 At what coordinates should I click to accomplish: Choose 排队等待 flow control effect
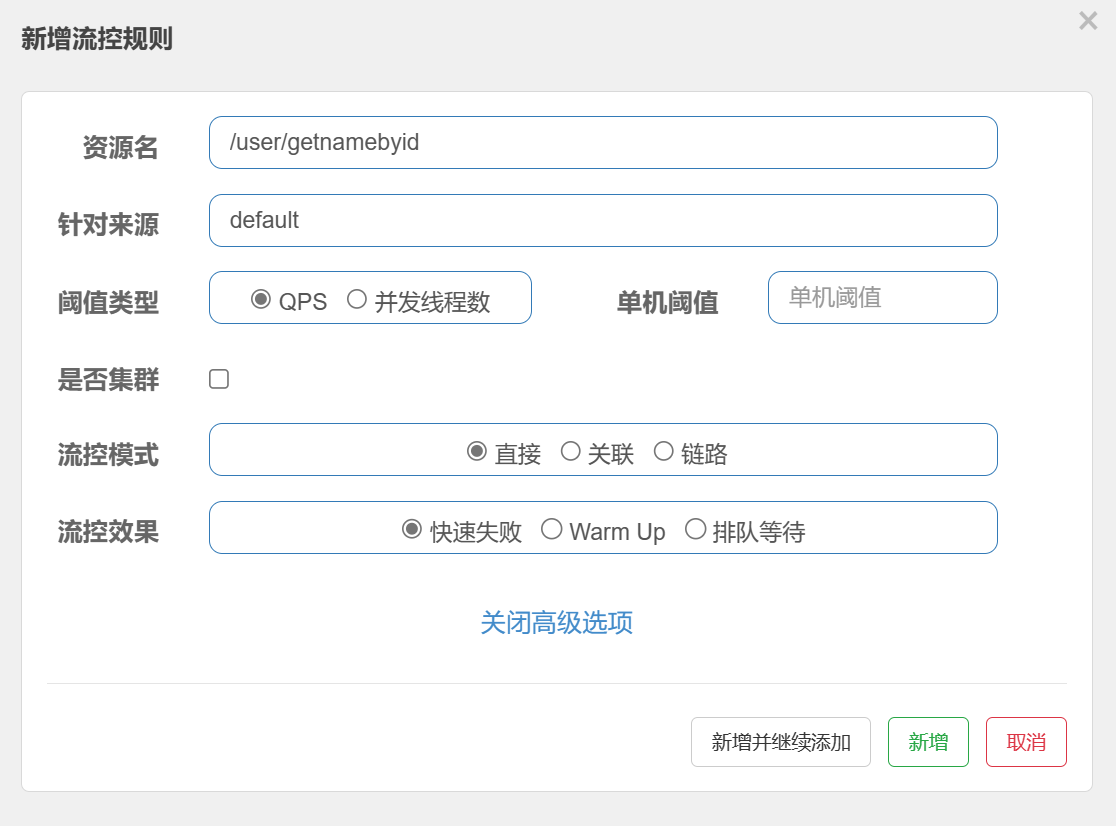[x=695, y=529]
